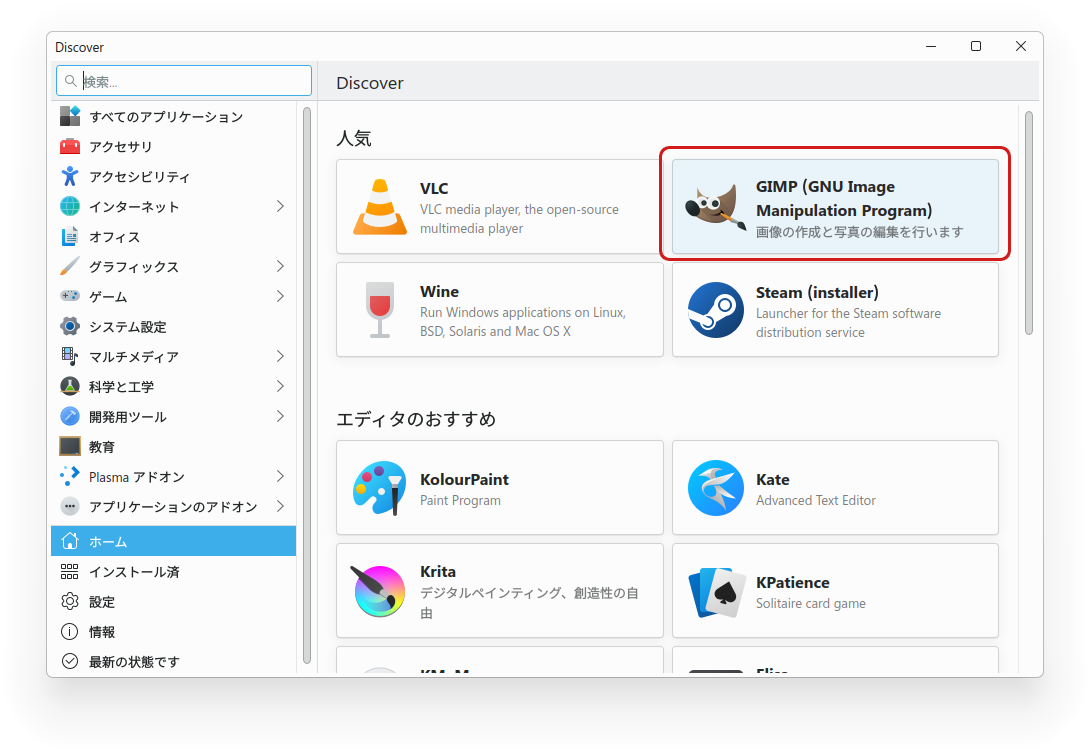The width and height of the screenshot is (1090, 753).
Task: Click the "Paint Program" description text
Action: 460,501
